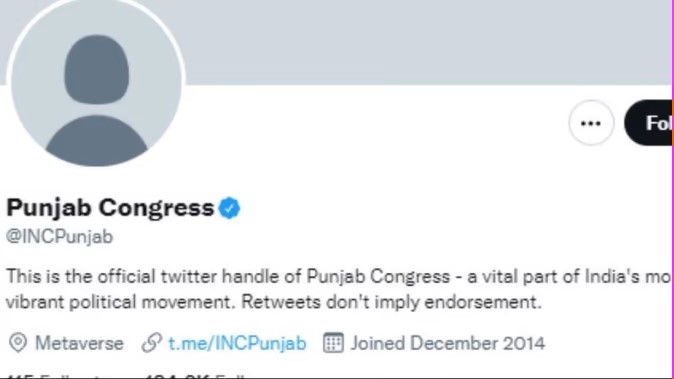Viewport: 674px width, 379px height.
Task: Open the partially visible Followers count
Action: tap(196, 376)
